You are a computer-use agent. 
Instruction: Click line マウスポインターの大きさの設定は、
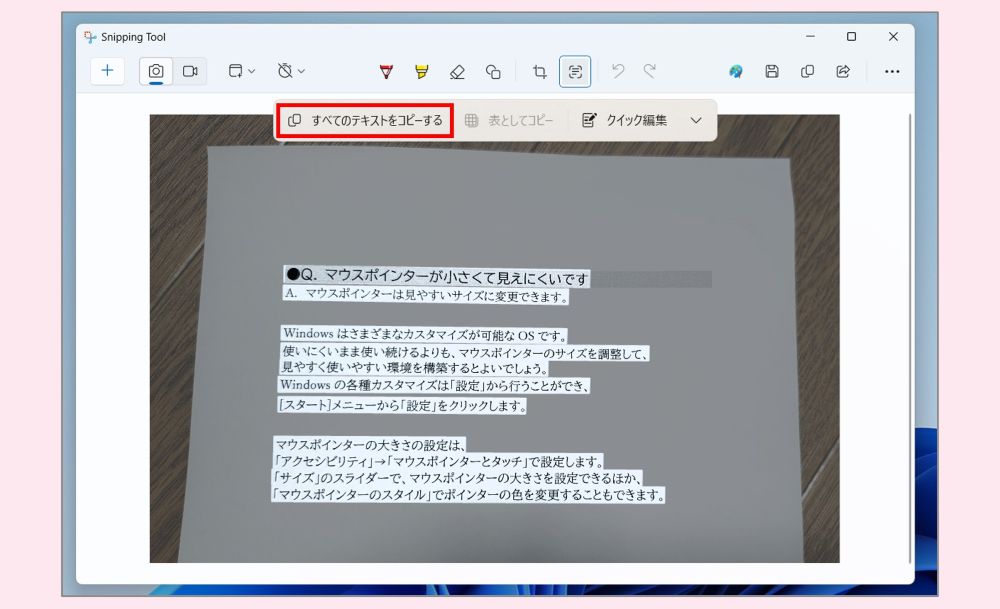point(371,444)
